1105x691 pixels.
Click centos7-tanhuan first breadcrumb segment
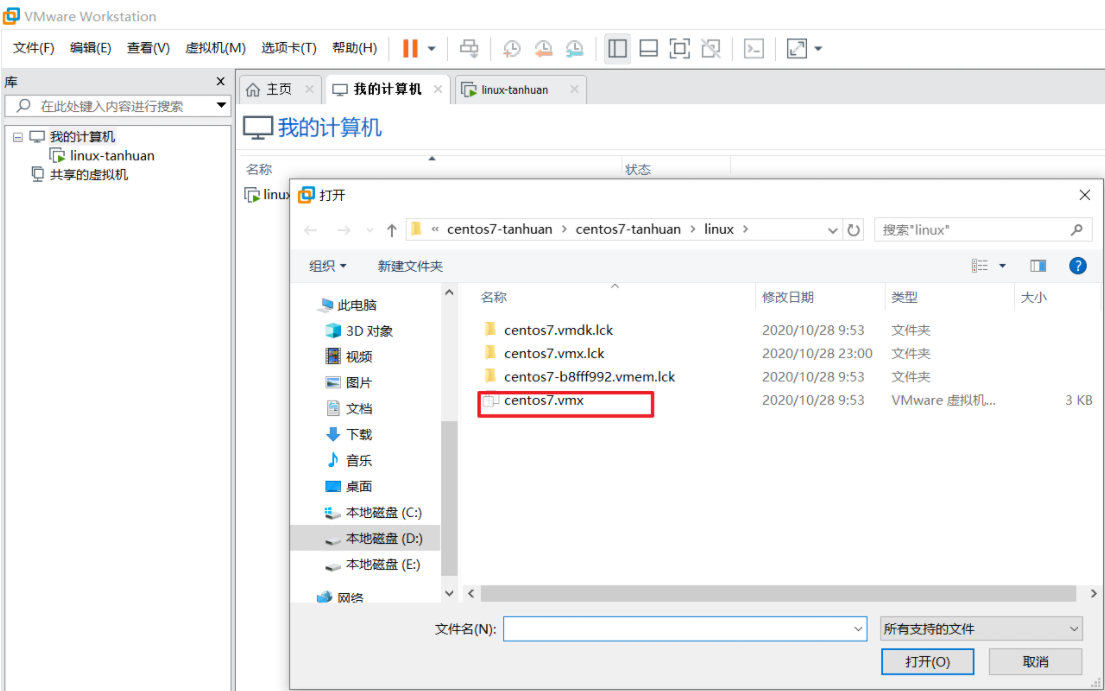[x=500, y=229]
